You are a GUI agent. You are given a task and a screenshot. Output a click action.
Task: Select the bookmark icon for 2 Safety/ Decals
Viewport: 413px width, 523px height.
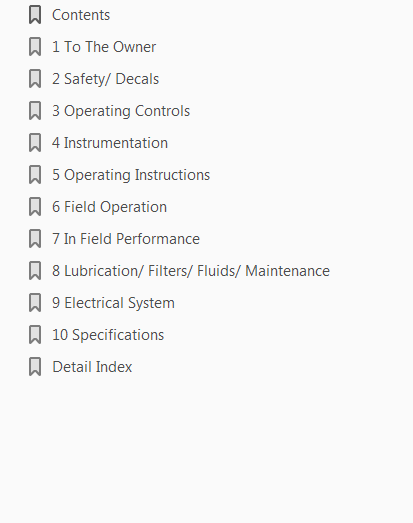35,79
